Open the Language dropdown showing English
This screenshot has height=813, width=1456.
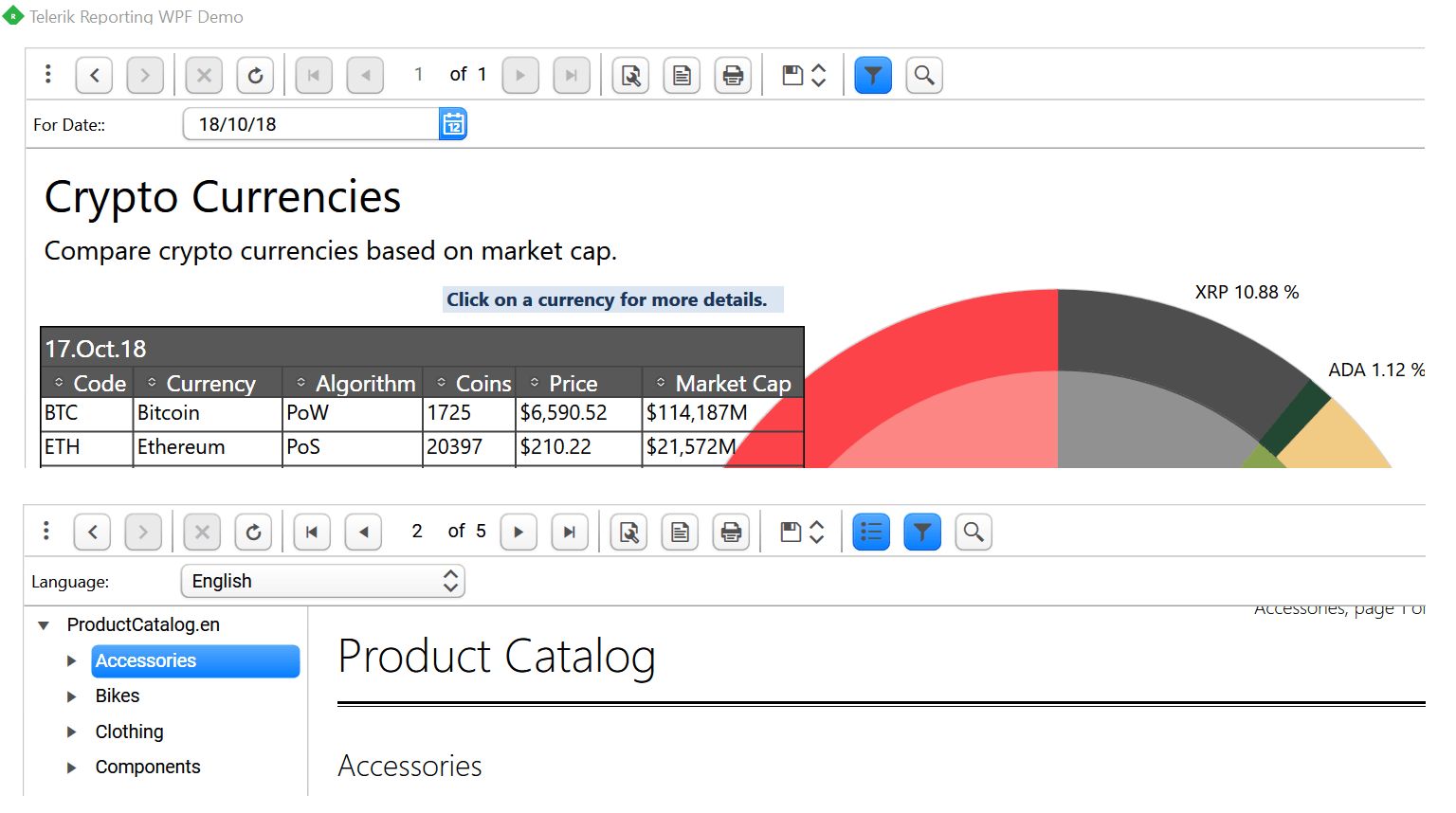pos(323,581)
